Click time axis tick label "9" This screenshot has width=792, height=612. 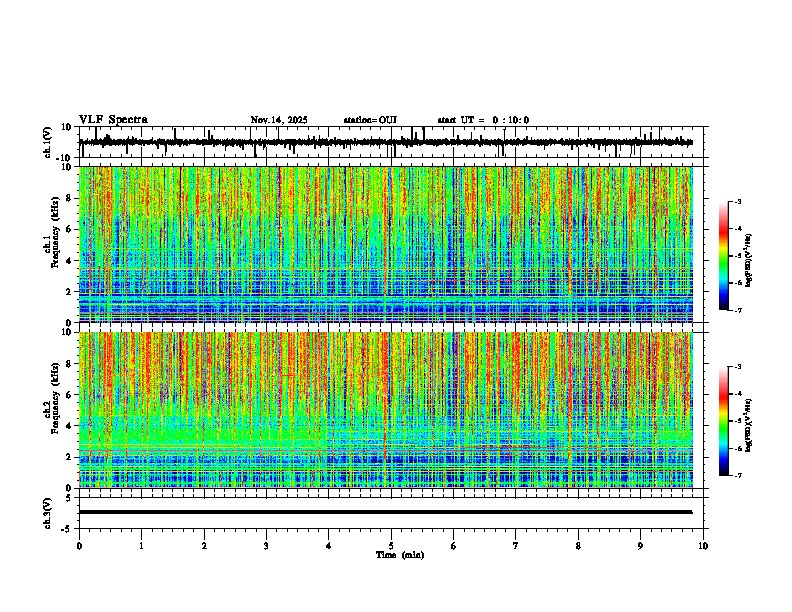640,546
